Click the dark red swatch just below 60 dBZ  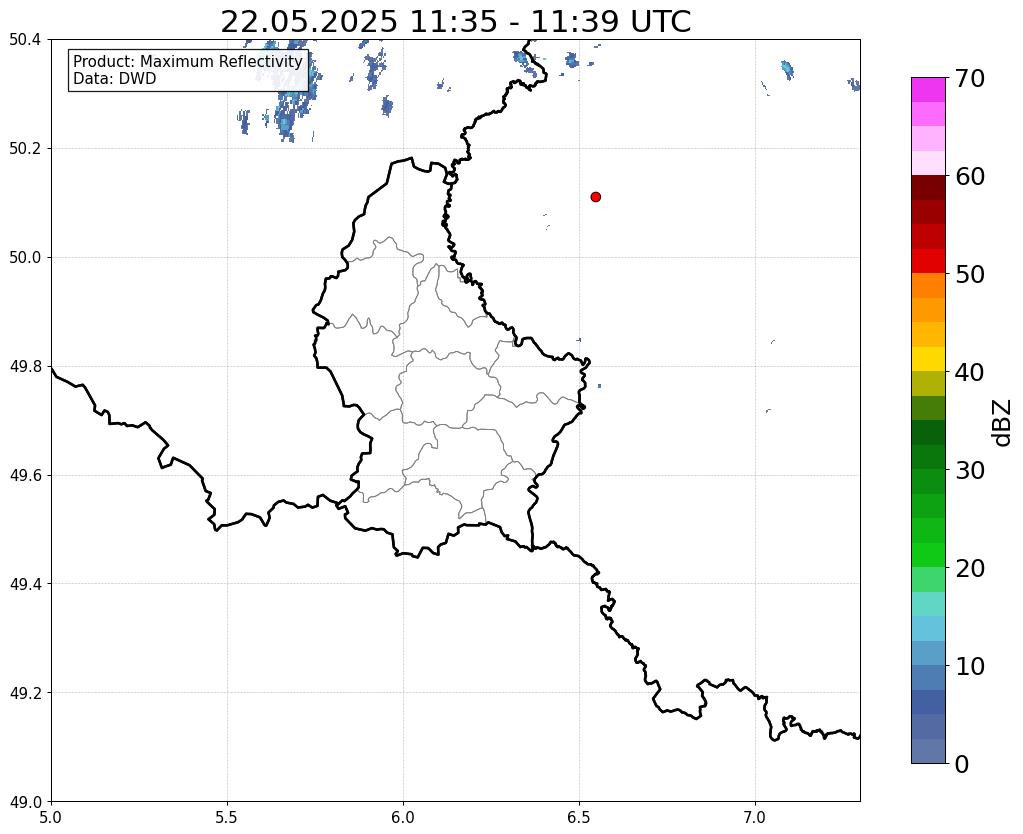point(928,188)
